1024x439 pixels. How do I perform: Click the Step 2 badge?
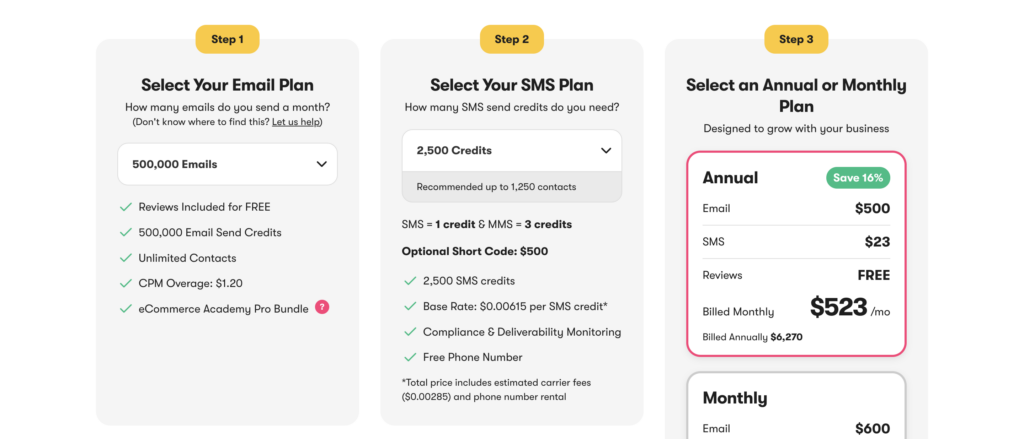point(512,39)
